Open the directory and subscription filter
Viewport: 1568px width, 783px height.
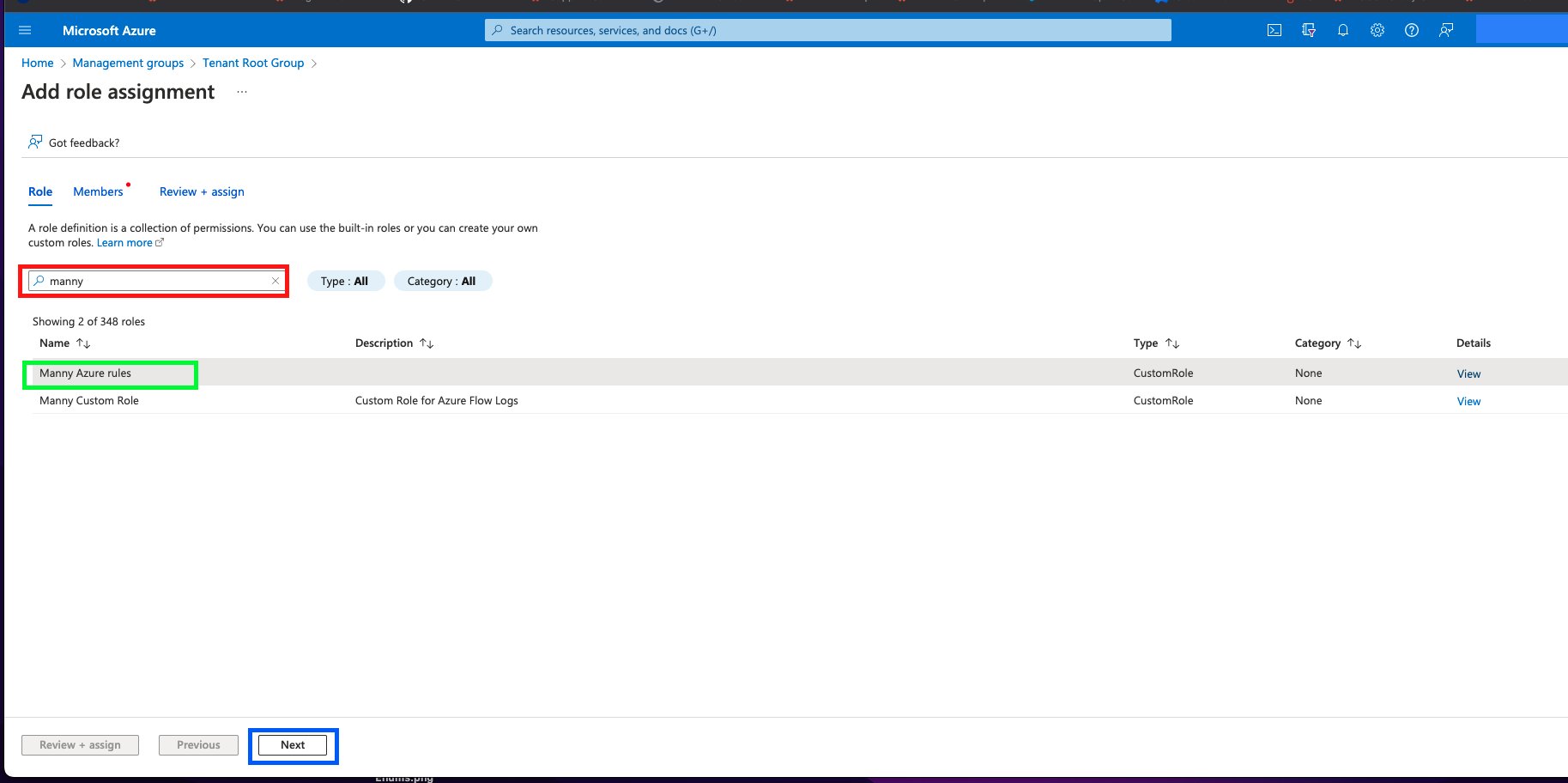pos(1309,29)
